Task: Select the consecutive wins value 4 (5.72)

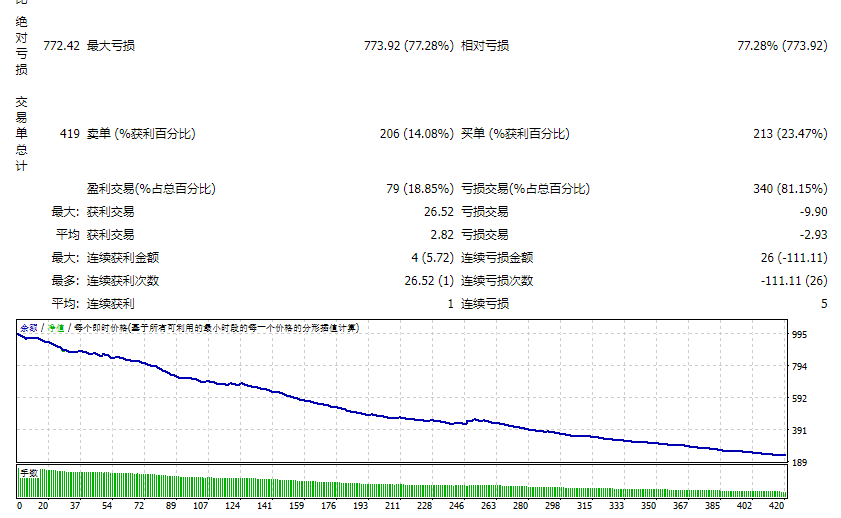Action: coord(432,258)
